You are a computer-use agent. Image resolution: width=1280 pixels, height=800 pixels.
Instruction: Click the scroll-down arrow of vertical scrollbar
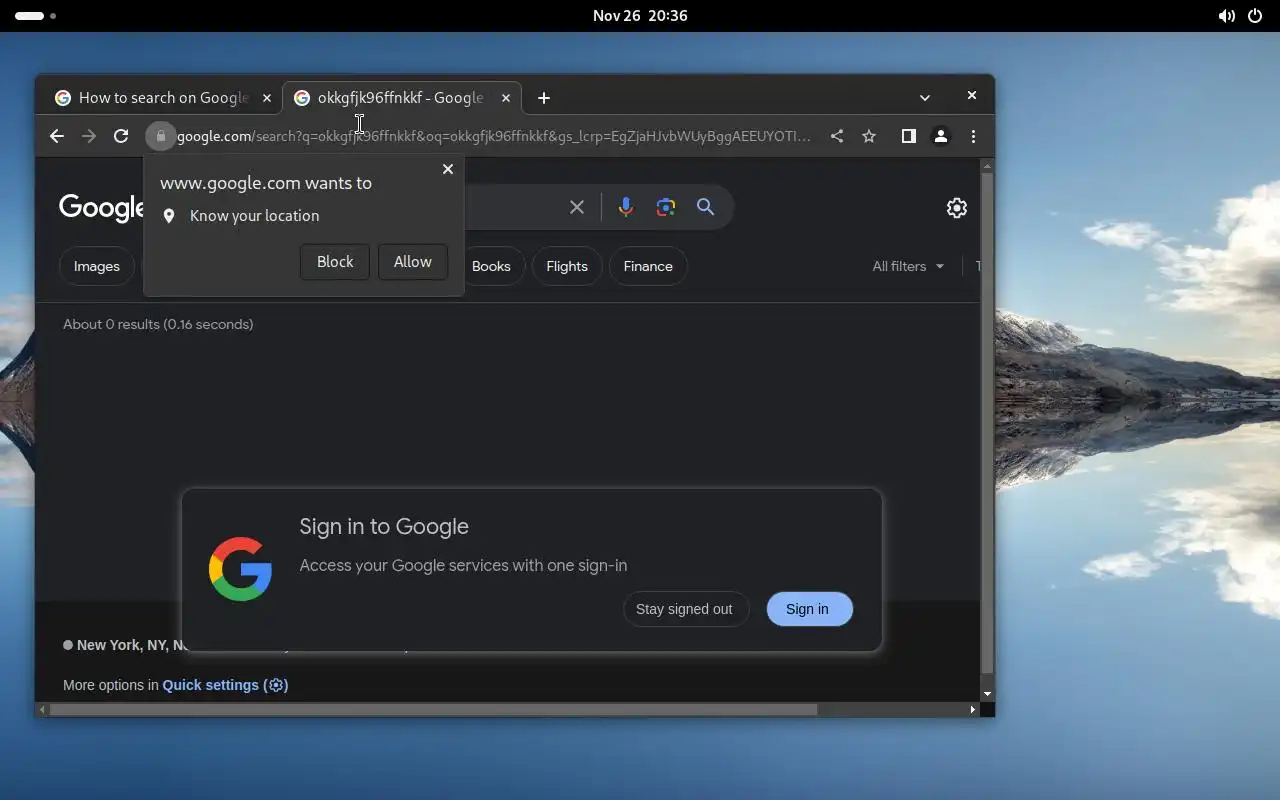[x=987, y=694]
